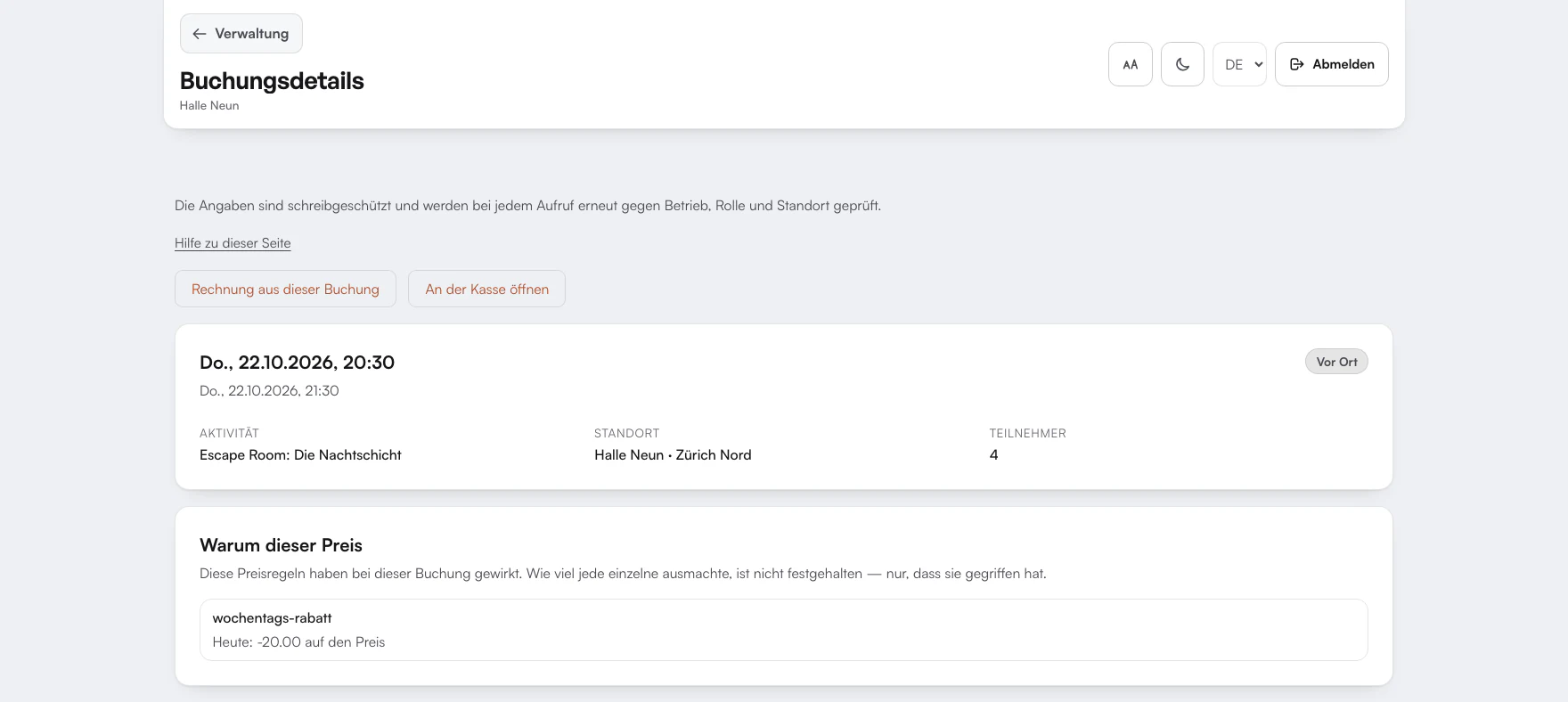
Task: Select the end time Do., 22.10.2026, 21:30
Action: (x=269, y=390)
